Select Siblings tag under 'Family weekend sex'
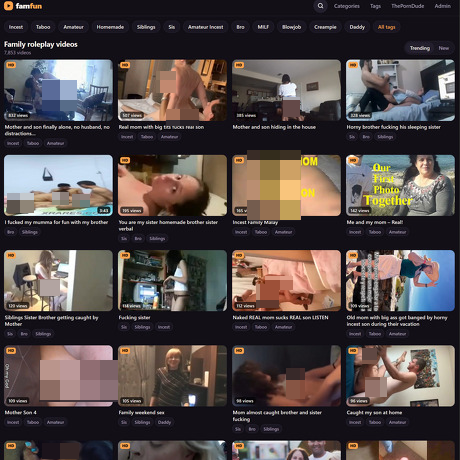The width and height of the screenshot is (460, 460). coord(142,422)
